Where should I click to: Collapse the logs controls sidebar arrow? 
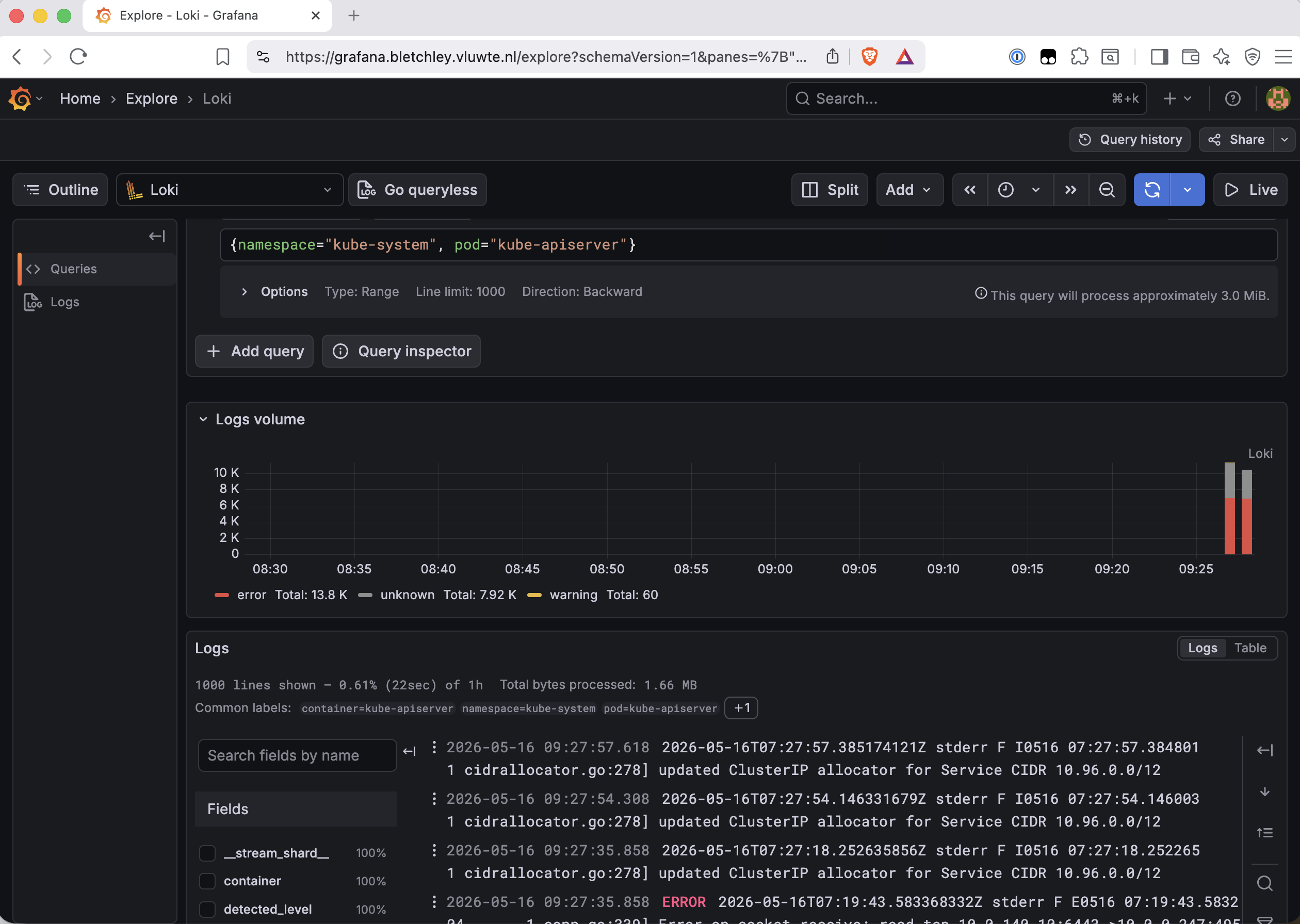1265,750
